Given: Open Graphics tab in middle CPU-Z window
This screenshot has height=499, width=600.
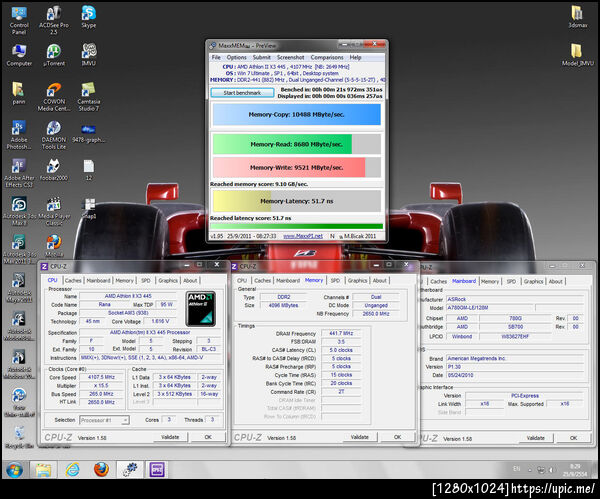Looking at the screenshot, I should coord(357,280).
